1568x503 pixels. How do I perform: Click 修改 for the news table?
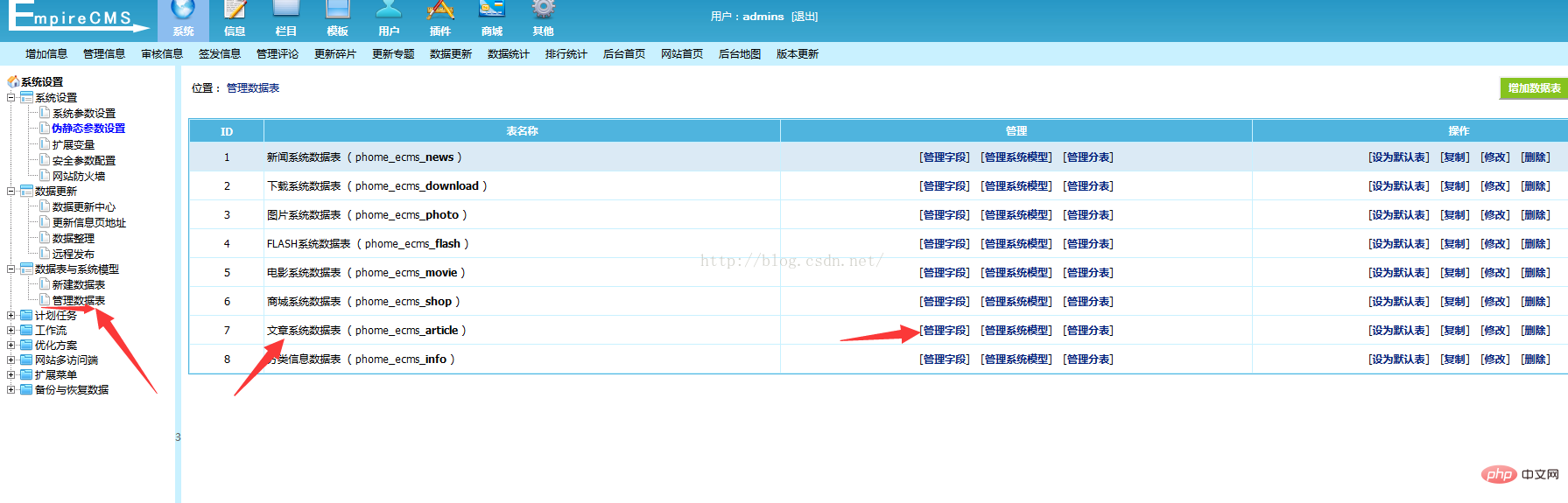(x=1495, y=157)
